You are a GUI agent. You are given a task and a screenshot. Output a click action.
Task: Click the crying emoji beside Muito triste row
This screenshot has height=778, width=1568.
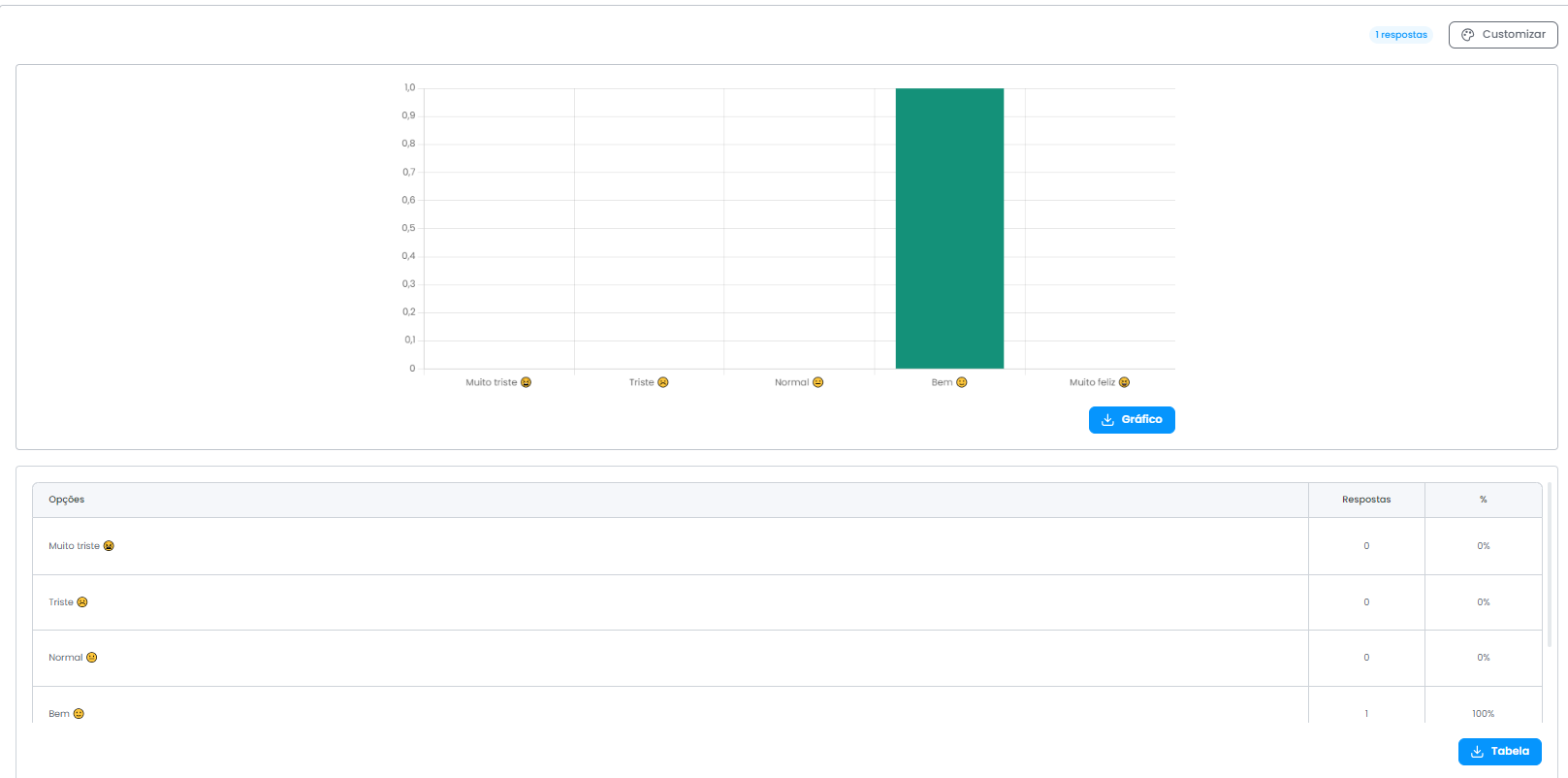pos(109,546)
